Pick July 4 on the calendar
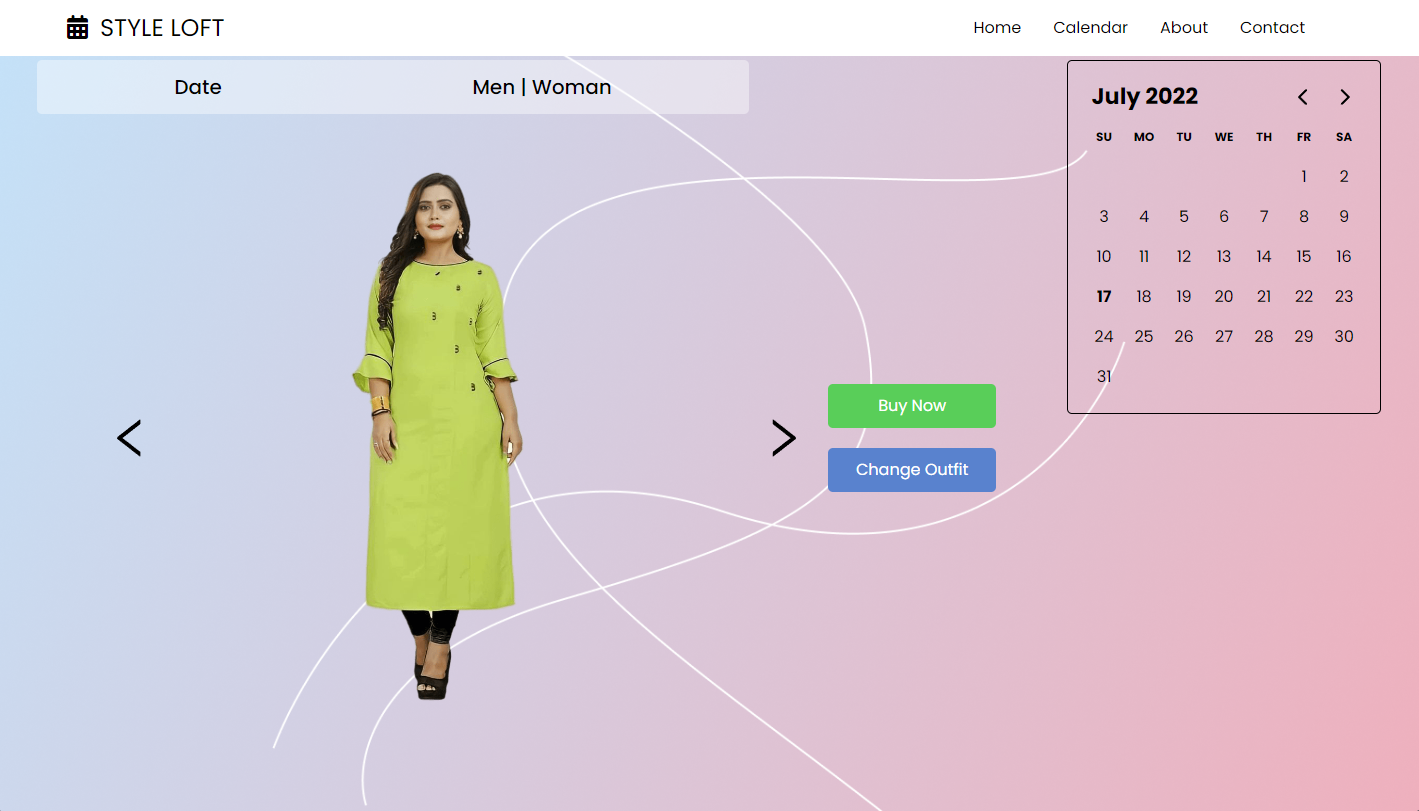Viewport: 1419px width, 811px height. point(1144,217)
